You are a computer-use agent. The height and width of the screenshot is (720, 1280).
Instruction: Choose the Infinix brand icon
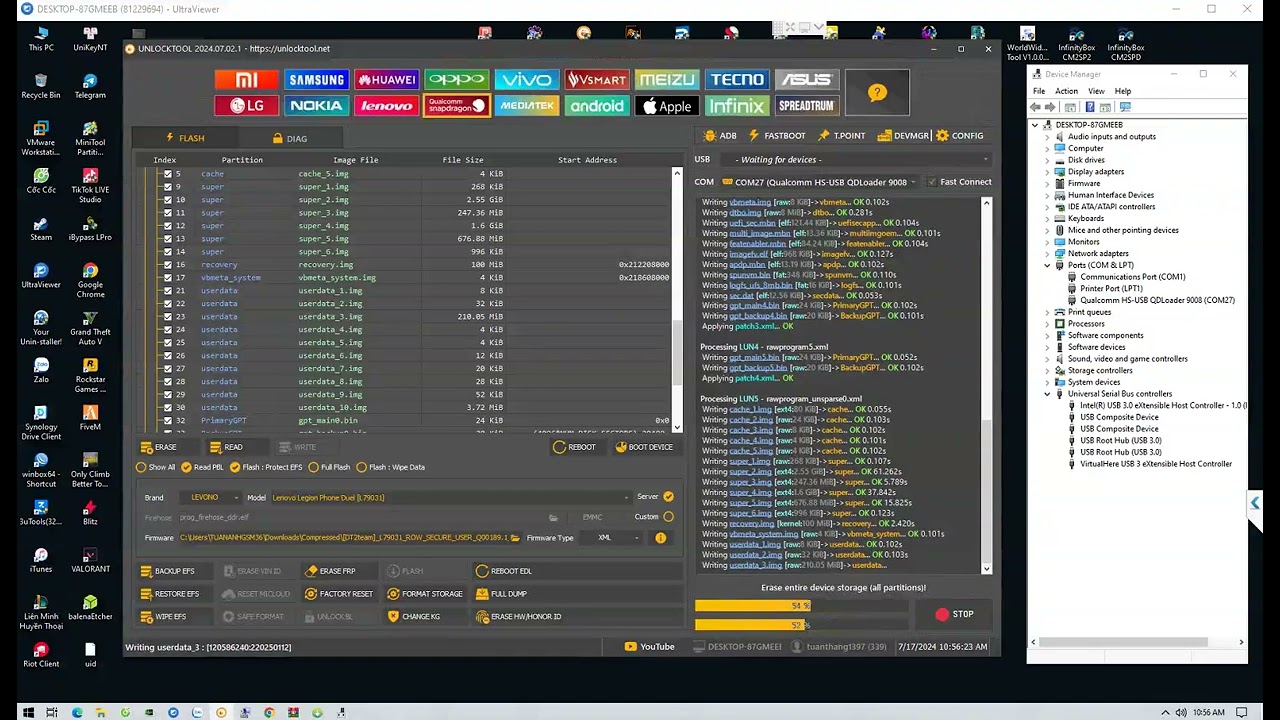[736, 105]
